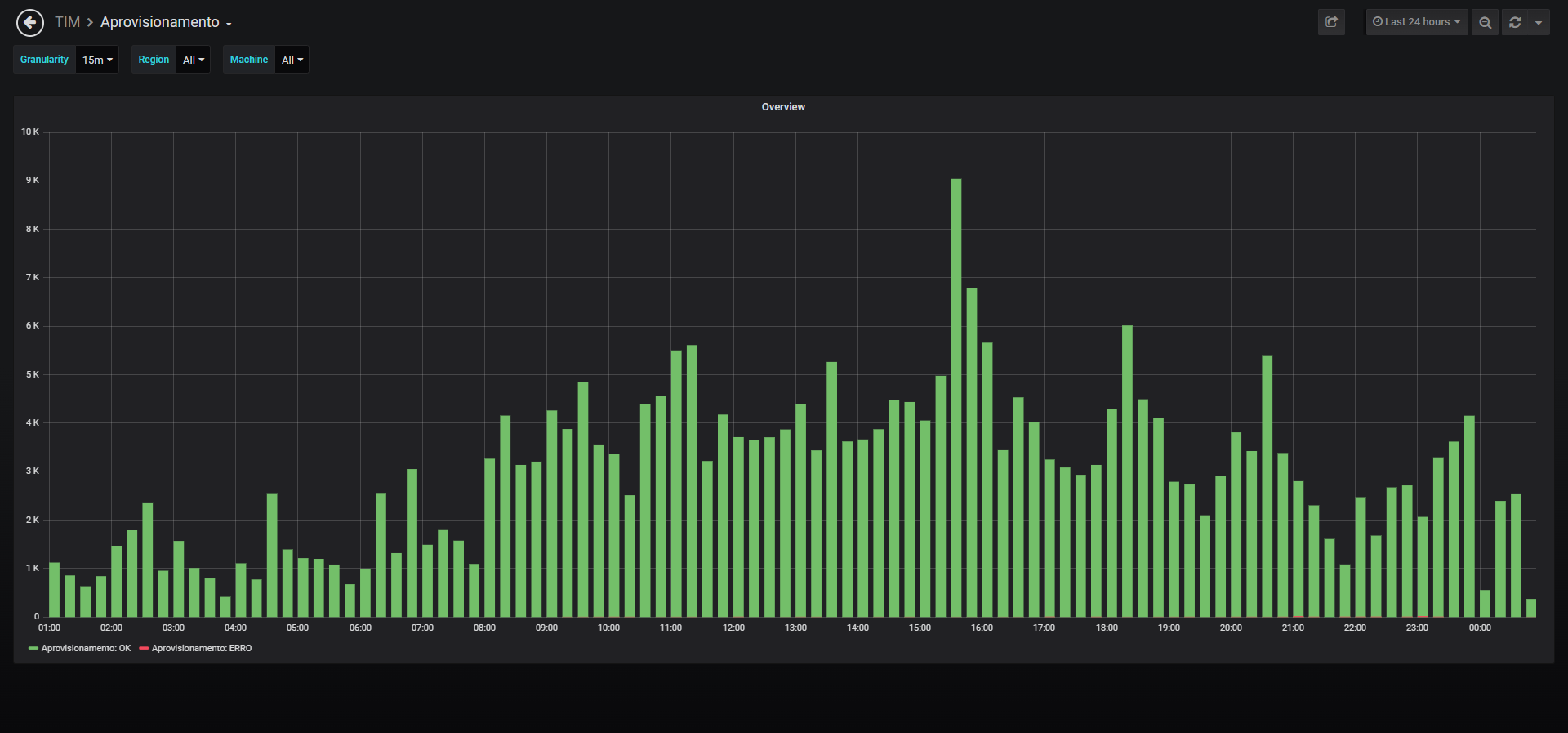This screenshot has width=1568, height=733.
Task: Click the red ERRO legend color swatch
Action: coord(144,648)
